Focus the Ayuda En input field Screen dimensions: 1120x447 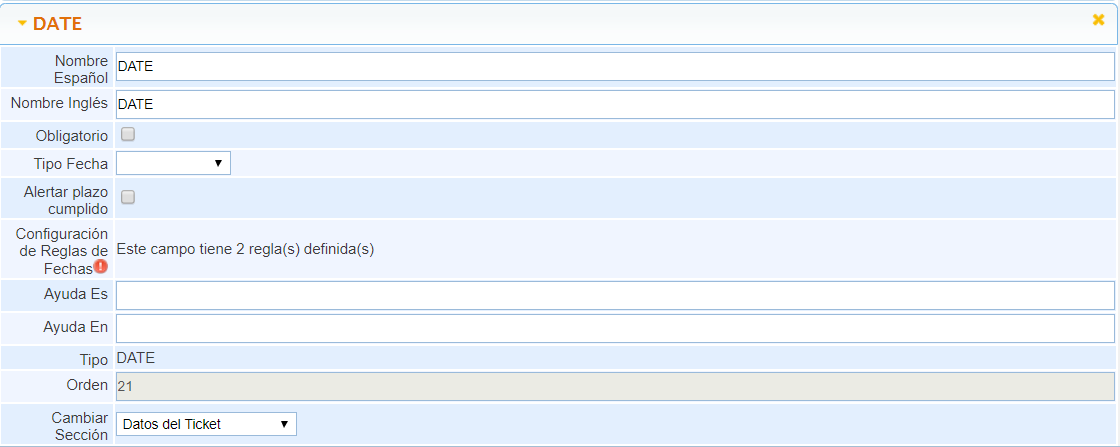coord(614,328)
